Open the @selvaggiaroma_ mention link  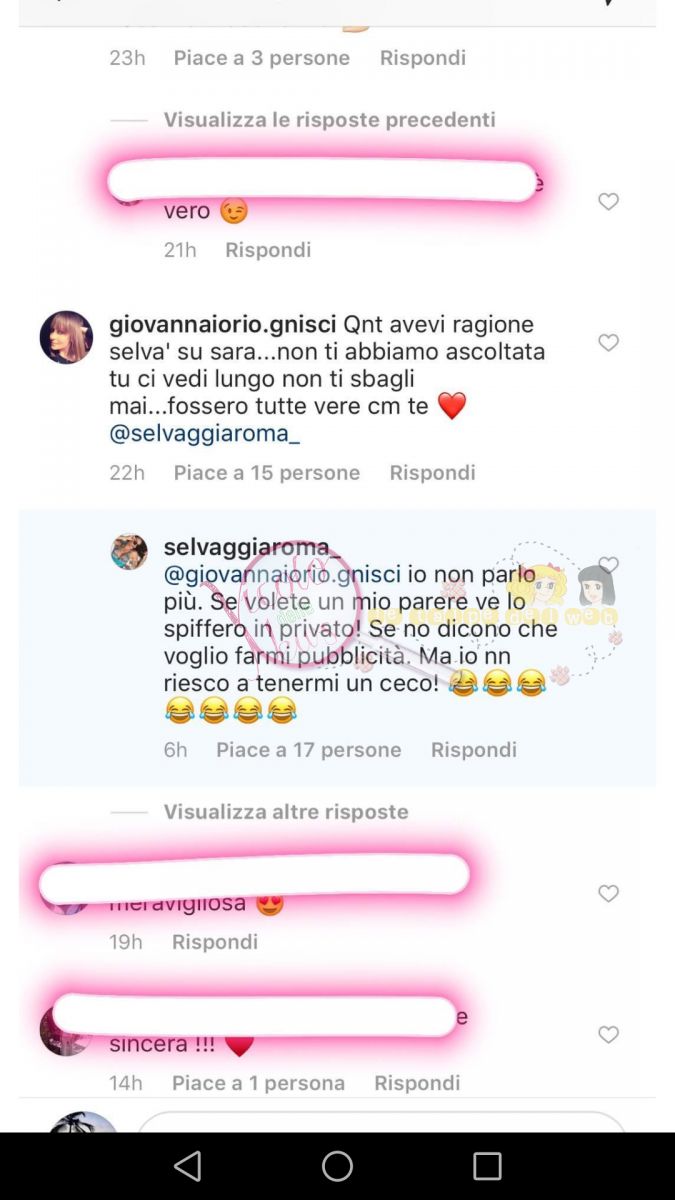click(x=205, y=435)
